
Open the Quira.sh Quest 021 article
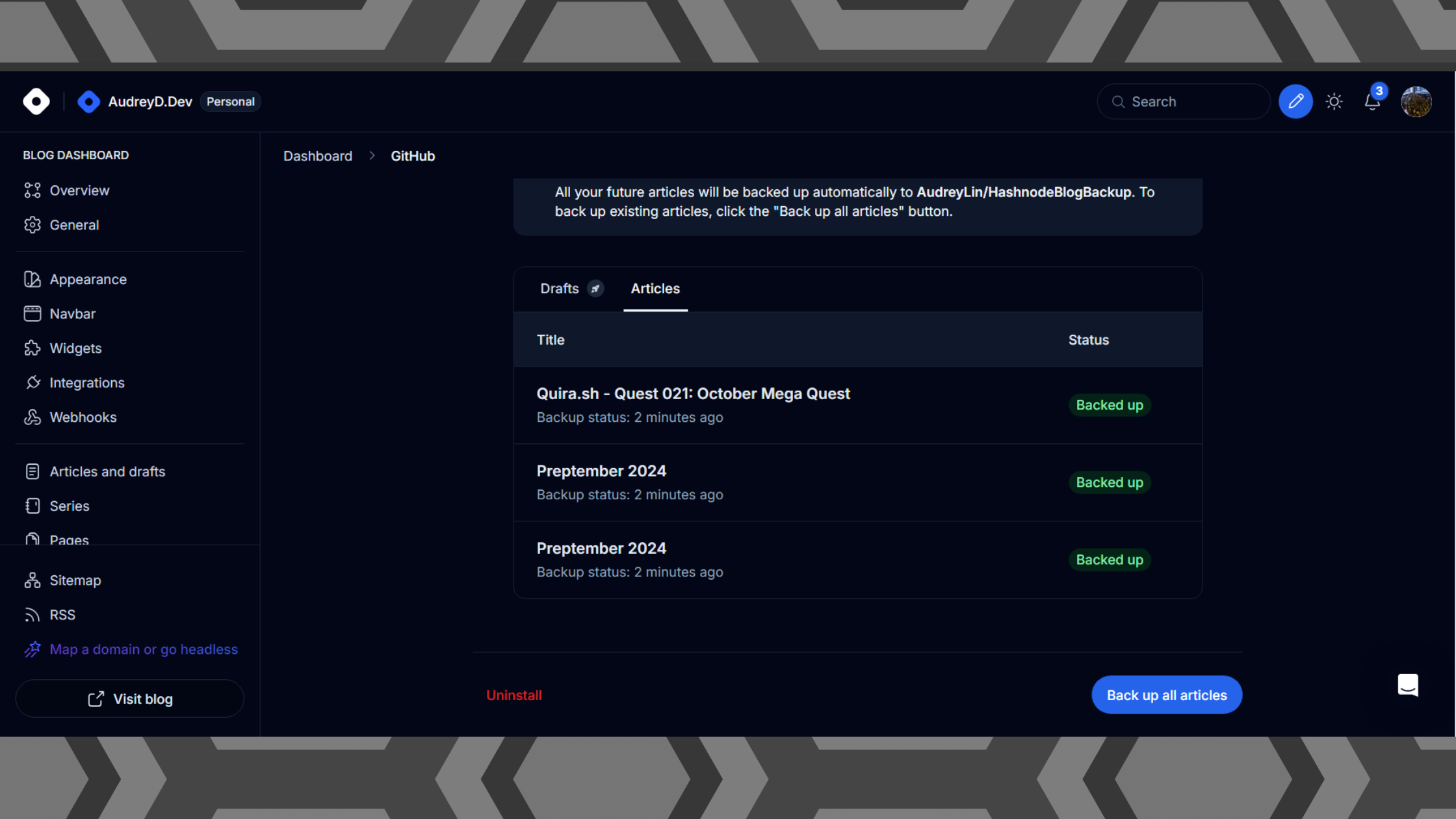(693, 394)
